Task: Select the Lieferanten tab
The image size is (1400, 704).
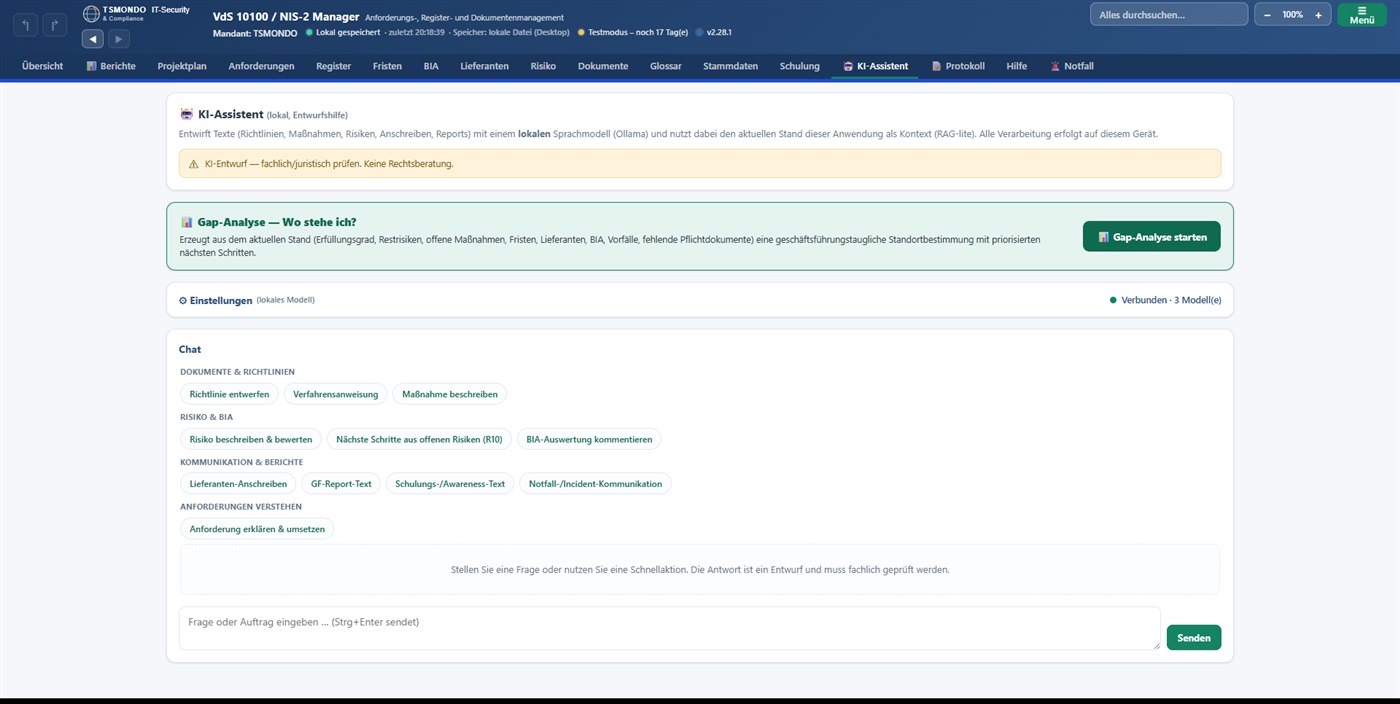Action: click(x=484, y=66)
